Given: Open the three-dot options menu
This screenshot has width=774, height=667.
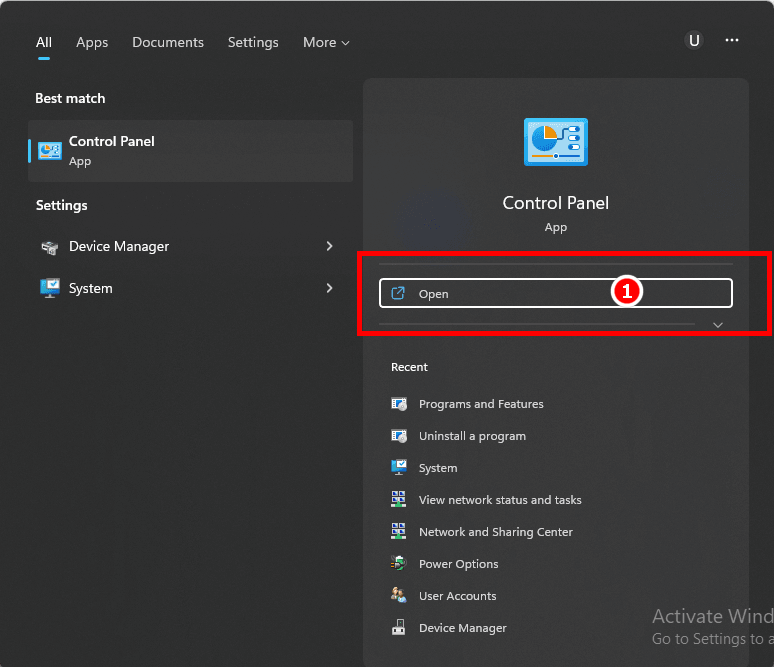Looking at the screenshot, I should (732, 40).
